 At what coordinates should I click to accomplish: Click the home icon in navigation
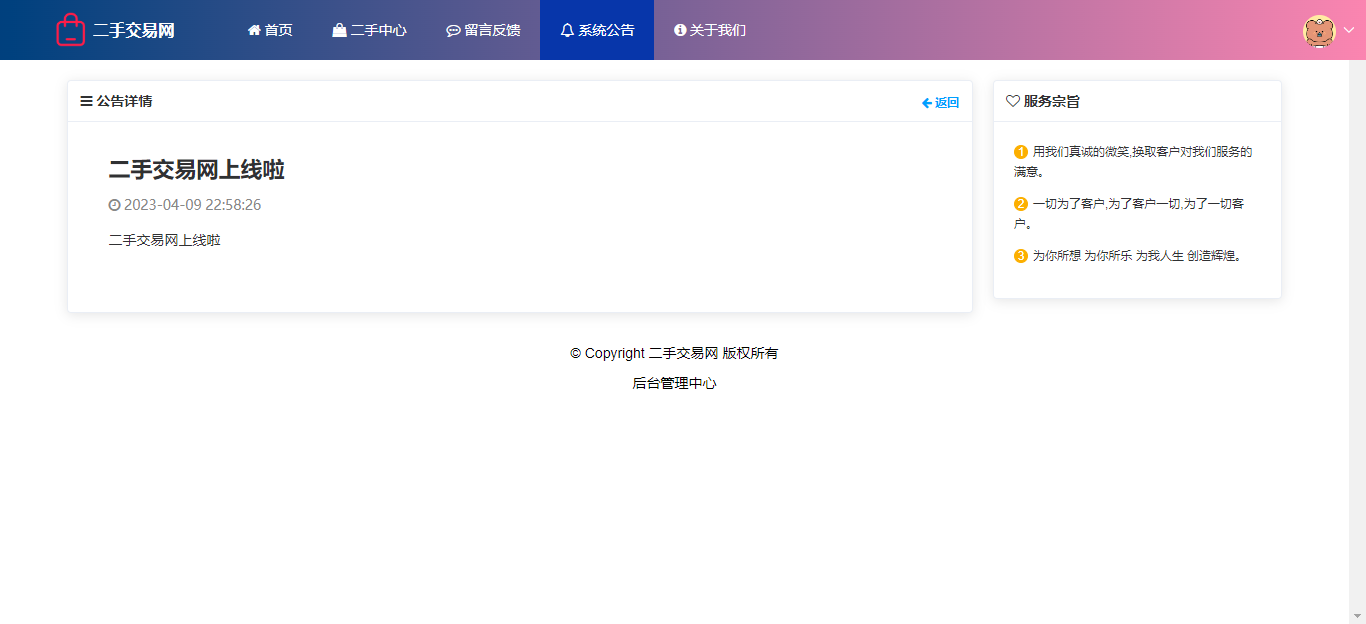tap(254, 30)
